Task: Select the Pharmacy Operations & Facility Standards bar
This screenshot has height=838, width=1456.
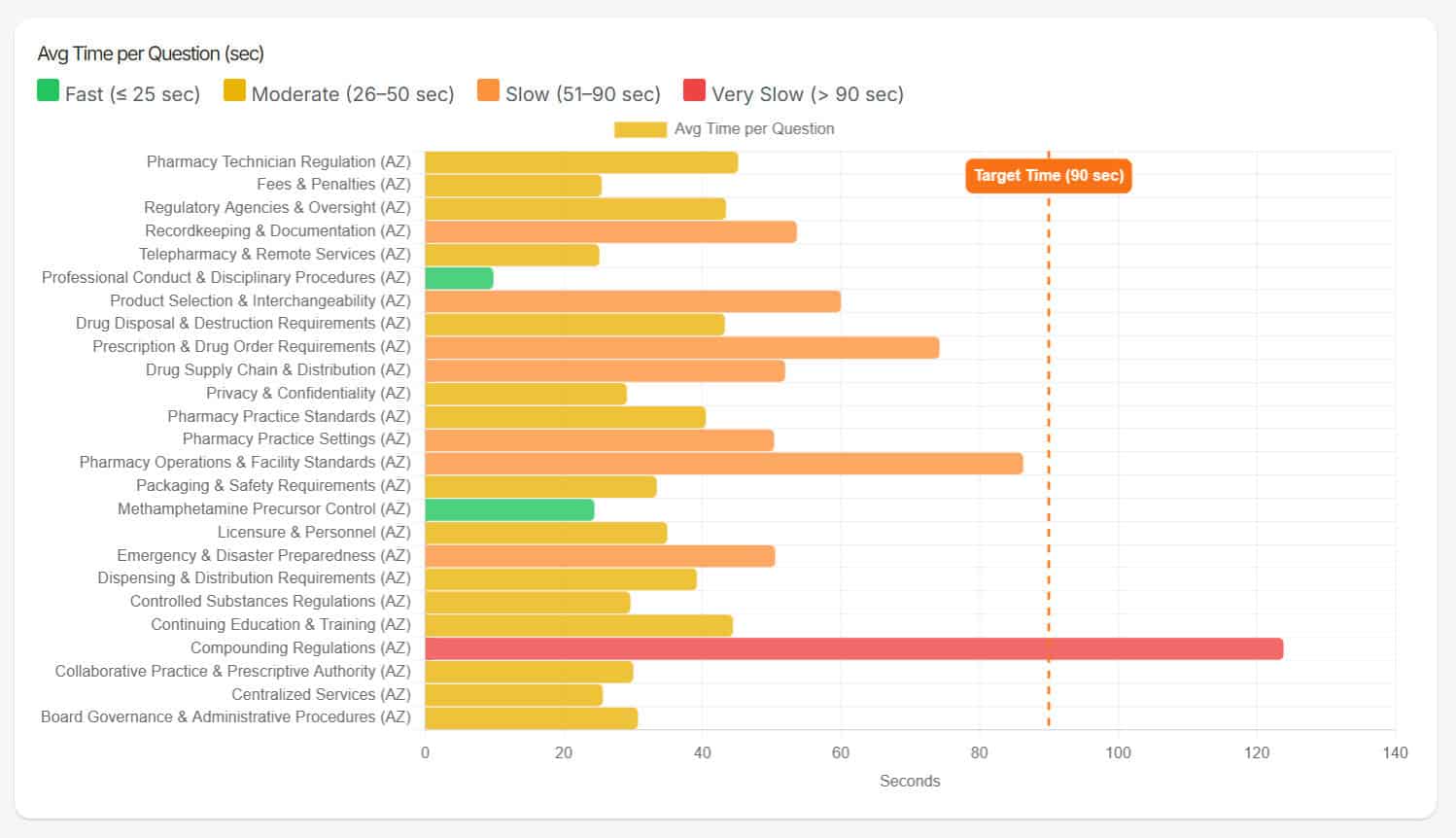Action: pyautogui.click(x=723, y=464)
